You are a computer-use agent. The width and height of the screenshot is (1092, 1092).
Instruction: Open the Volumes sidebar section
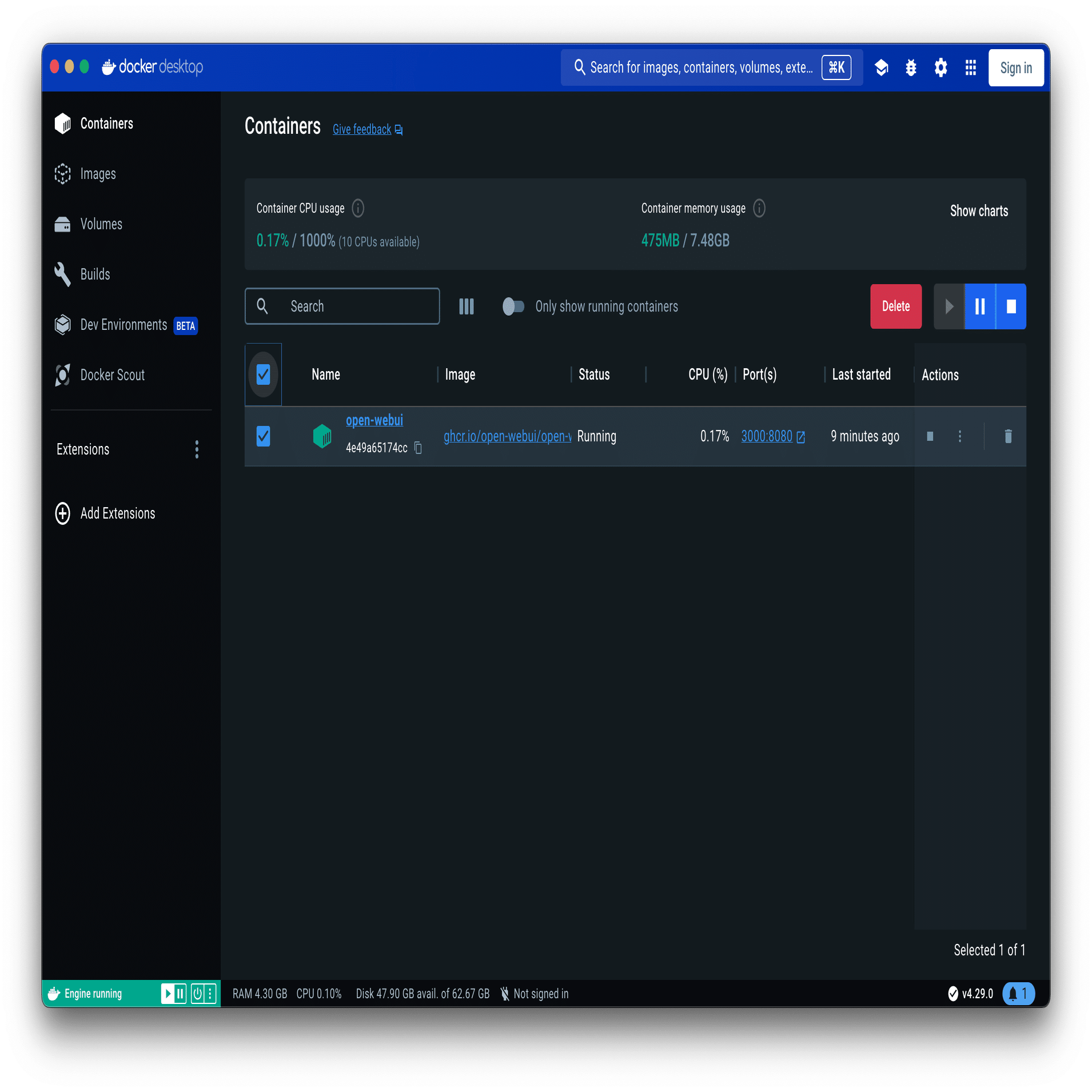pos(131,224)
